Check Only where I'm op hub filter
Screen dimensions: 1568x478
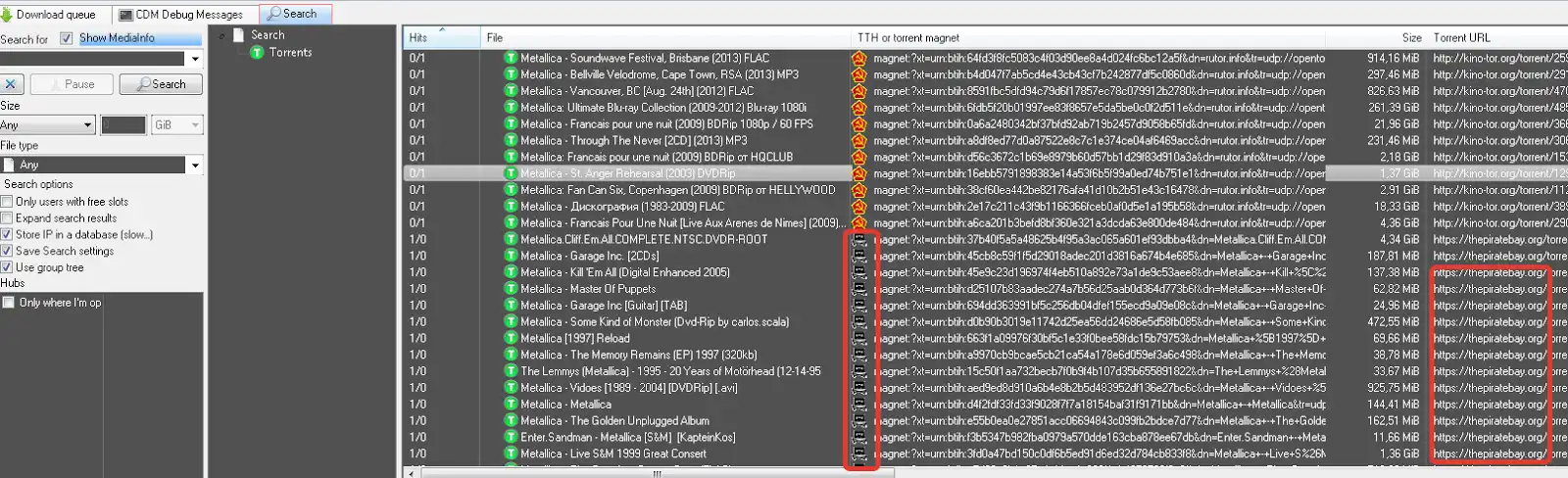(x=8, y=303)
